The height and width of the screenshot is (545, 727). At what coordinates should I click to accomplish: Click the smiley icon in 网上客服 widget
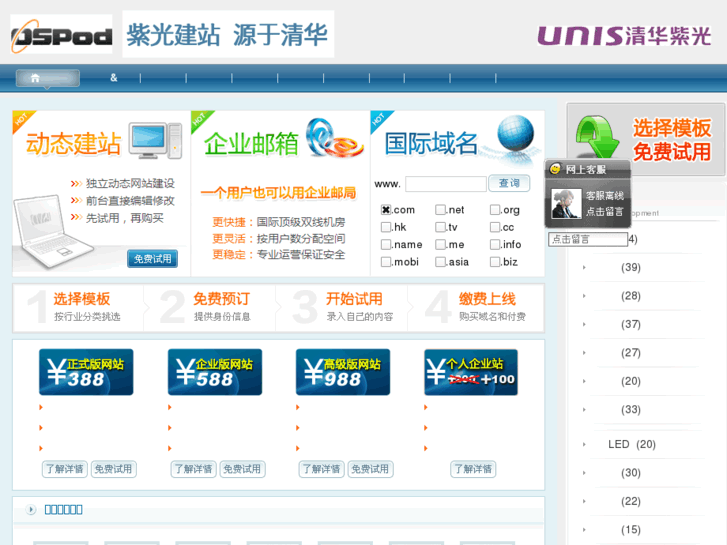555,169
